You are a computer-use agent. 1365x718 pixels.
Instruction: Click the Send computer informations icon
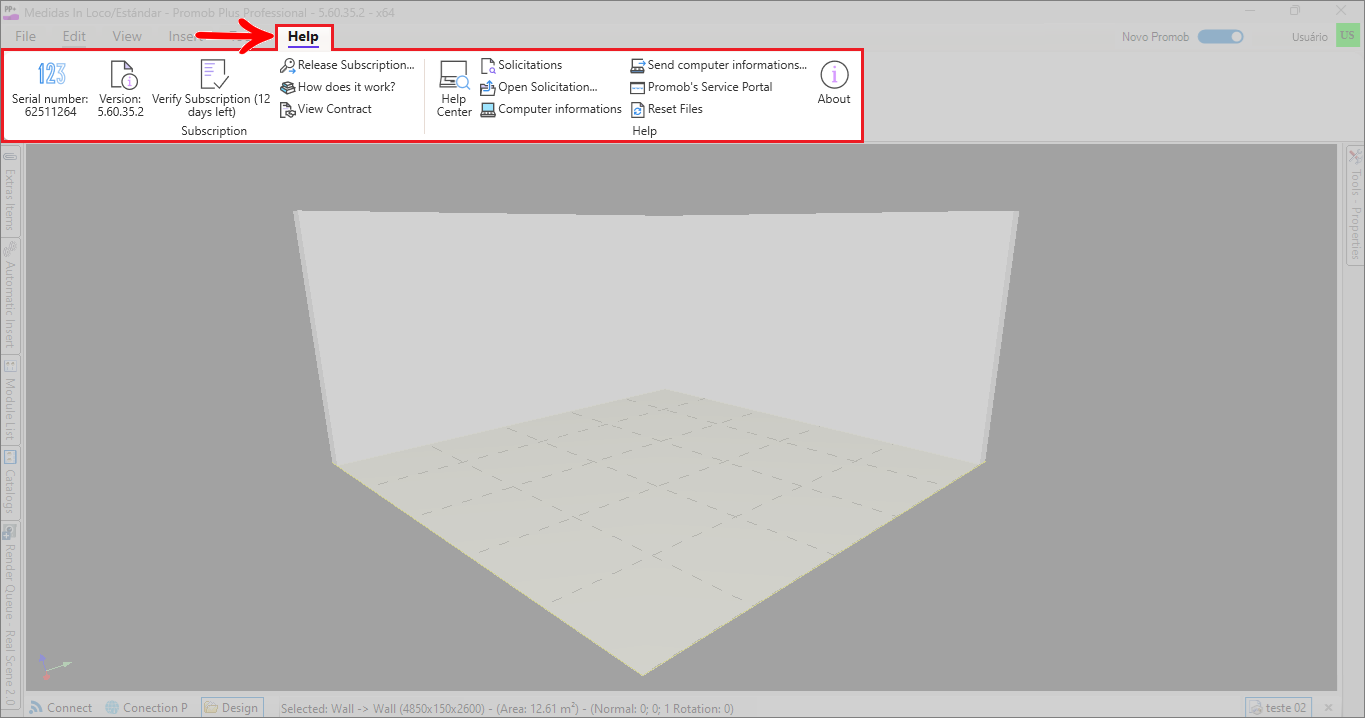(638, 65)
